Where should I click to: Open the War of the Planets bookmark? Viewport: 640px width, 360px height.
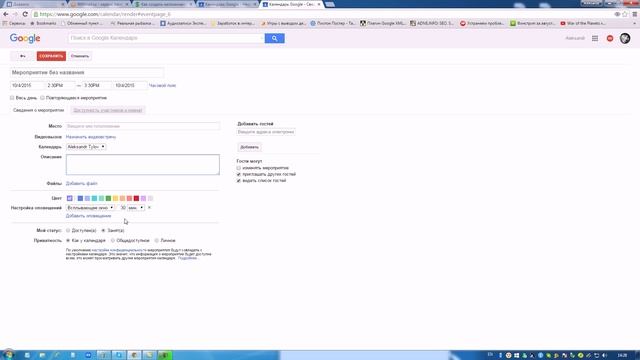click(583, 23)
